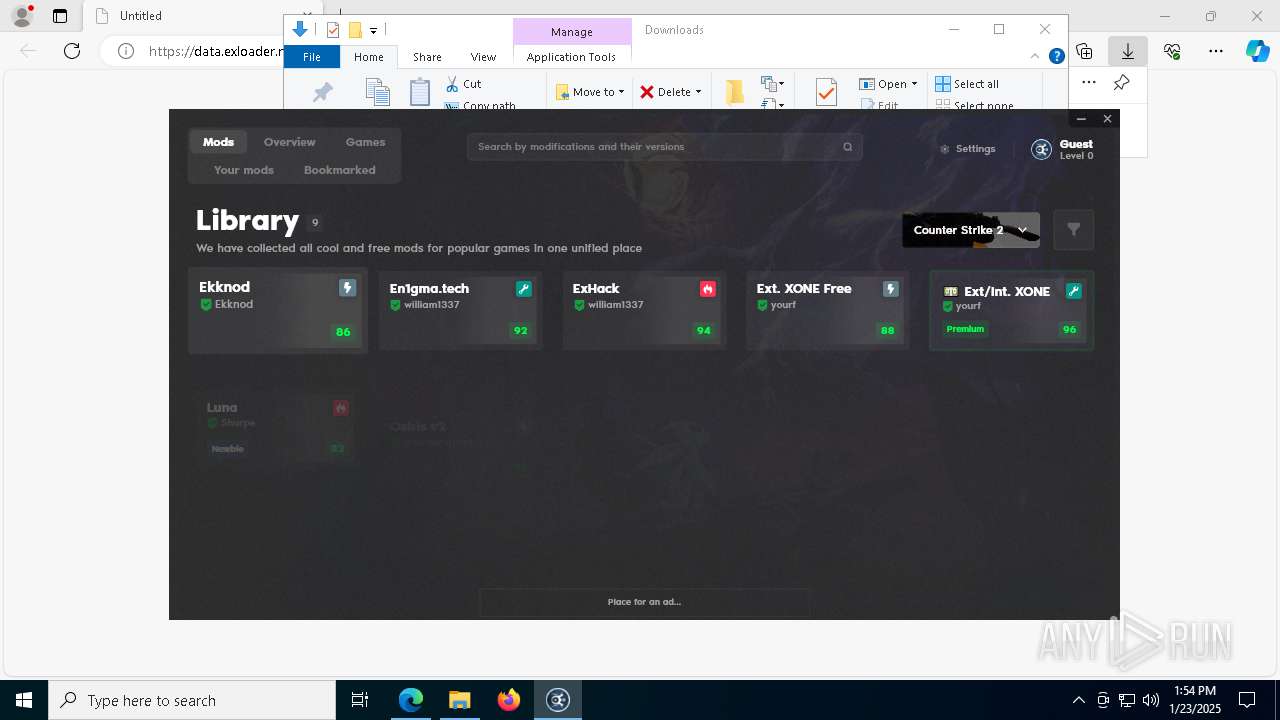
Task: Open Firefox from the taskbar
Action: [x=509, y=700]
